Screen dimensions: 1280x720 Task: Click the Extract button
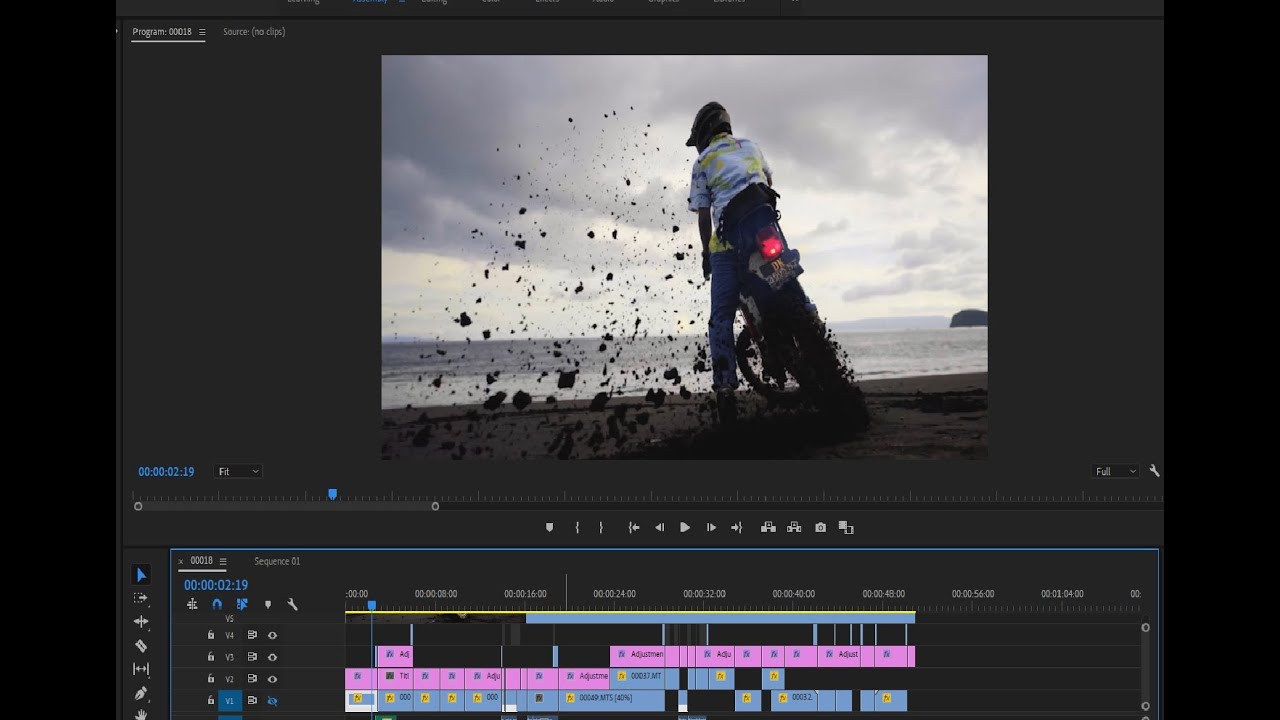[794, 527]
